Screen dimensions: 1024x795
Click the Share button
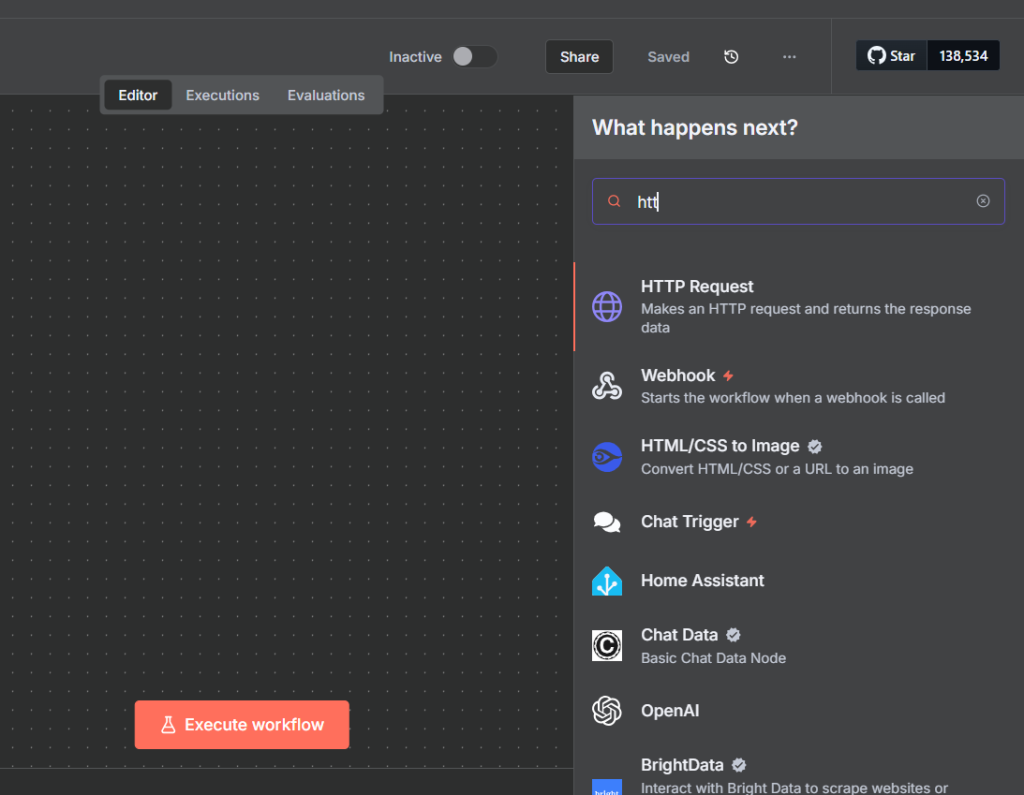579,57
